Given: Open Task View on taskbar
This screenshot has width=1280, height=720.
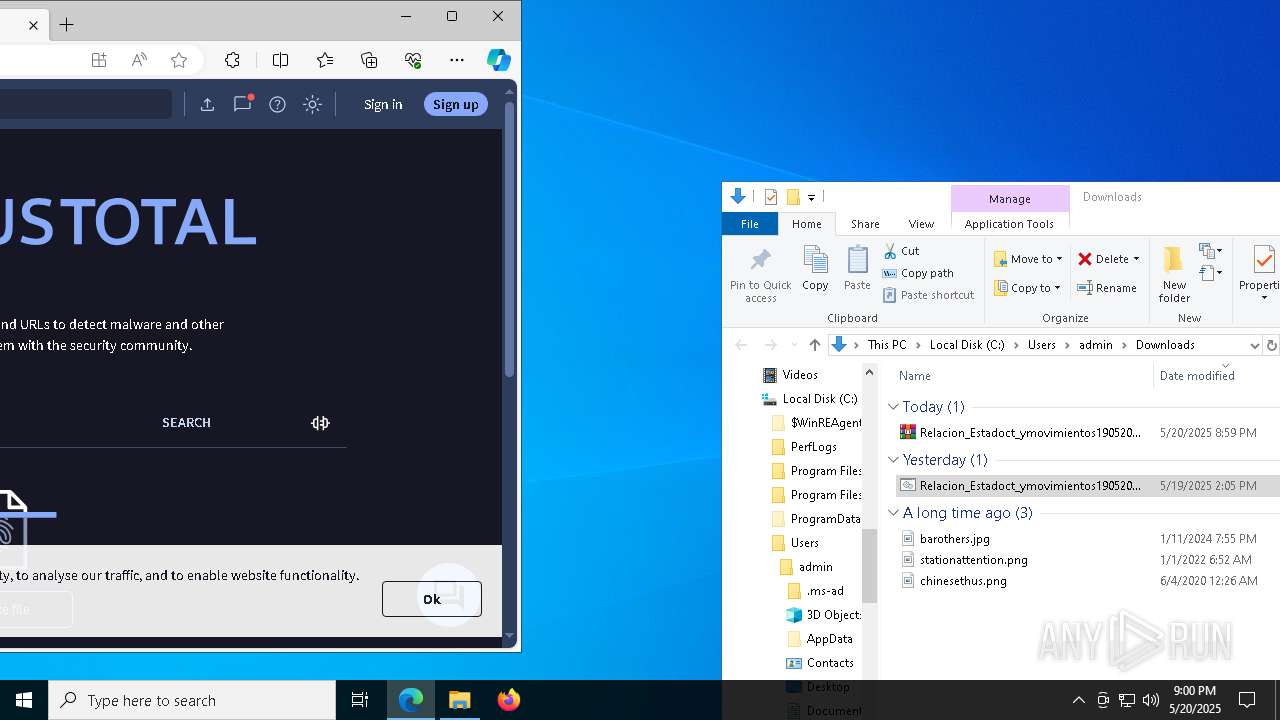Looking at the screenshot, I should coord(360,700).
